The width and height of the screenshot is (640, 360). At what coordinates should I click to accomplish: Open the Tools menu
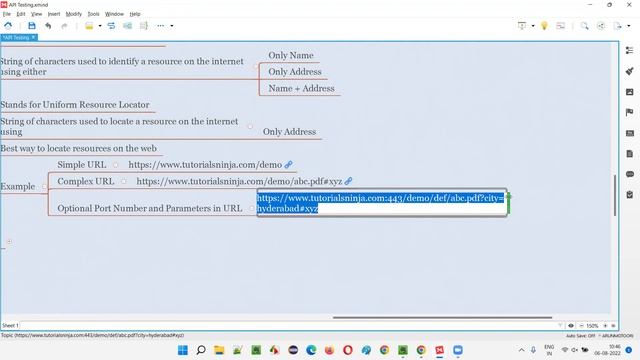point(93,14)
